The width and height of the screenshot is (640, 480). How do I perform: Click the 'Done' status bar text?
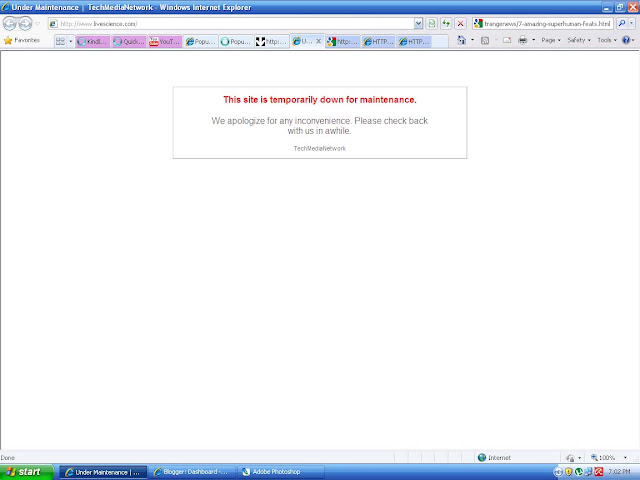(x=8, y=458)
